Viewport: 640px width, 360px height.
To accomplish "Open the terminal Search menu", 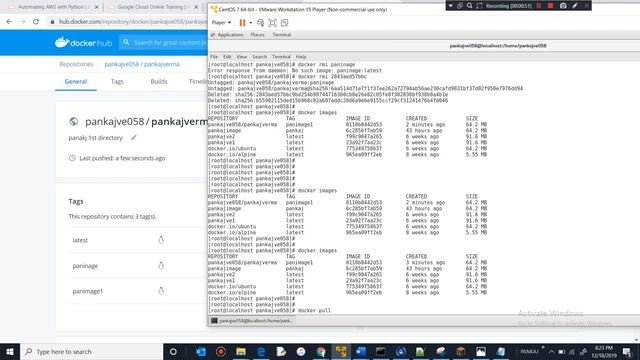I will pyautogui.click(x=259, y=57).
